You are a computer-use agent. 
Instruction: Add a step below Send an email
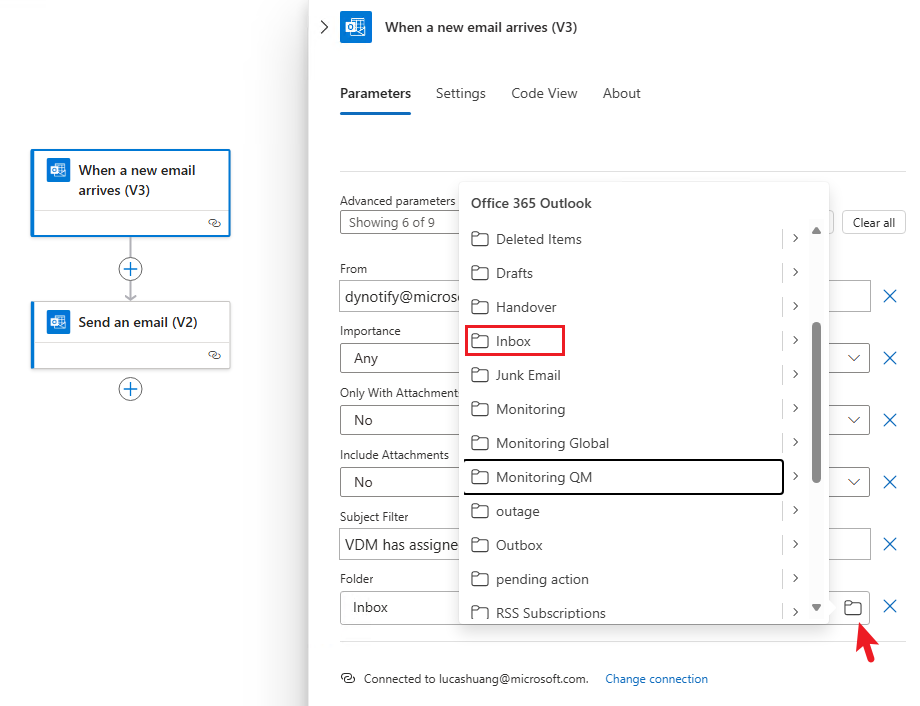[130, 389]
